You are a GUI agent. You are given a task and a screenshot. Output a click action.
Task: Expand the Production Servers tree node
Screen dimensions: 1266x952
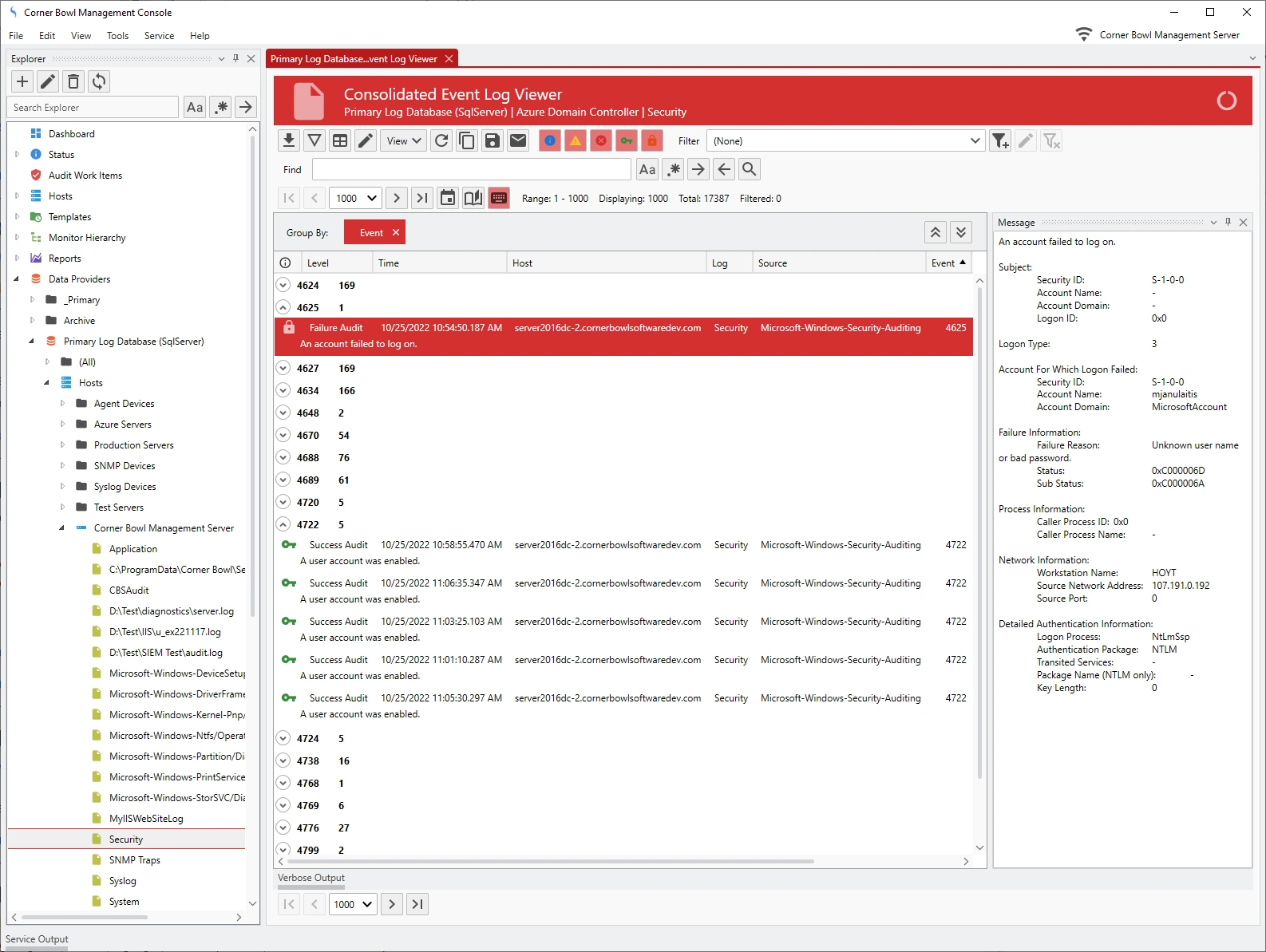(x=63, y=445)
